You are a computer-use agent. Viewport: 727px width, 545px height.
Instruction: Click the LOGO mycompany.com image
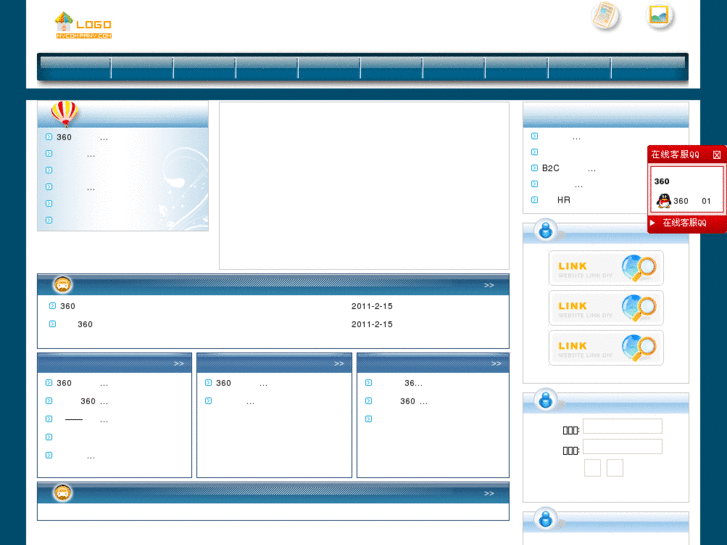83,25
